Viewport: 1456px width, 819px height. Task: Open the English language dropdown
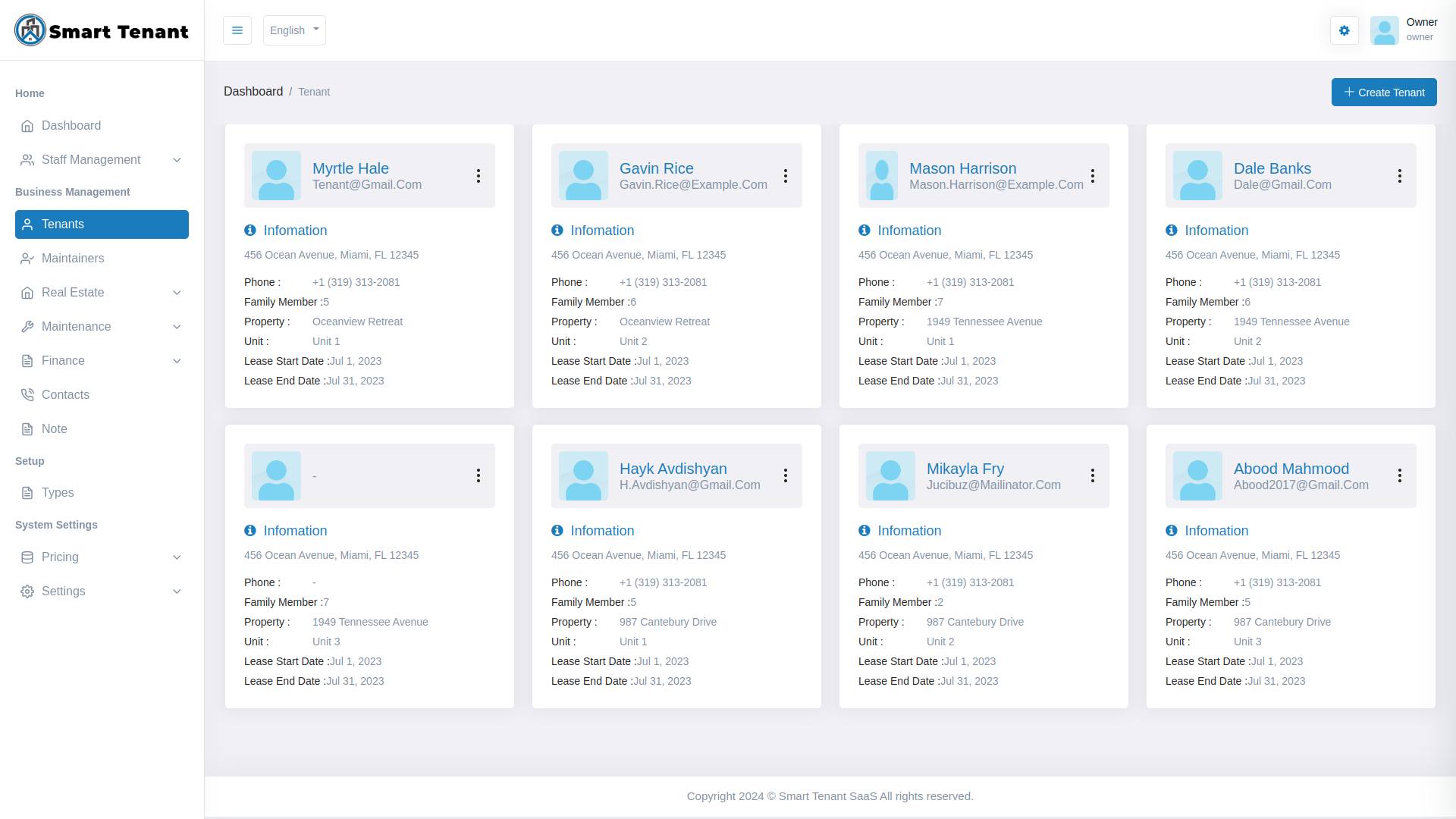click(x=294, y=30)
